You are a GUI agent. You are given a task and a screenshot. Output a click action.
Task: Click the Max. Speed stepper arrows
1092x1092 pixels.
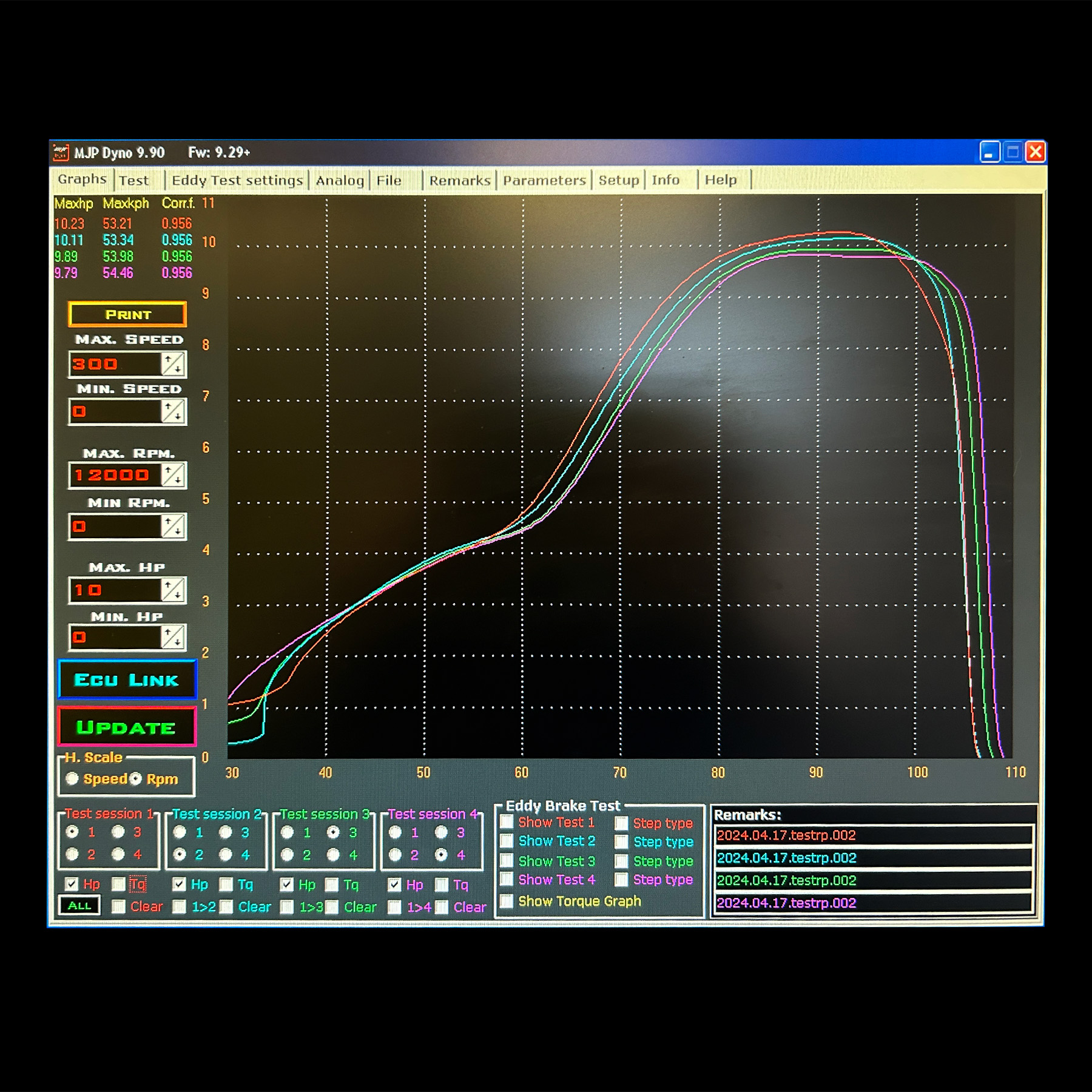pyautogui.click(x=173, y=364)
